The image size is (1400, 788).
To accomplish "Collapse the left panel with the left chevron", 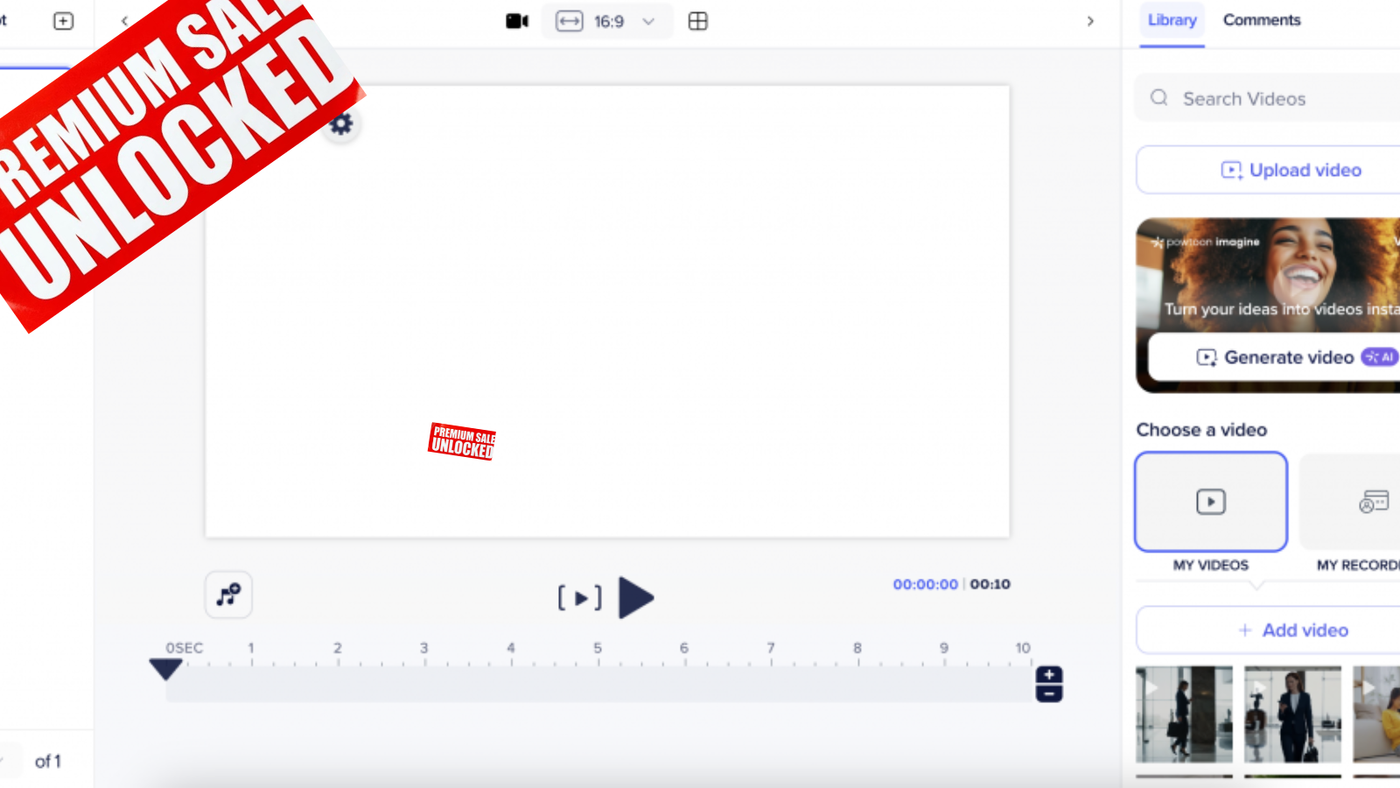I will 125,21.
